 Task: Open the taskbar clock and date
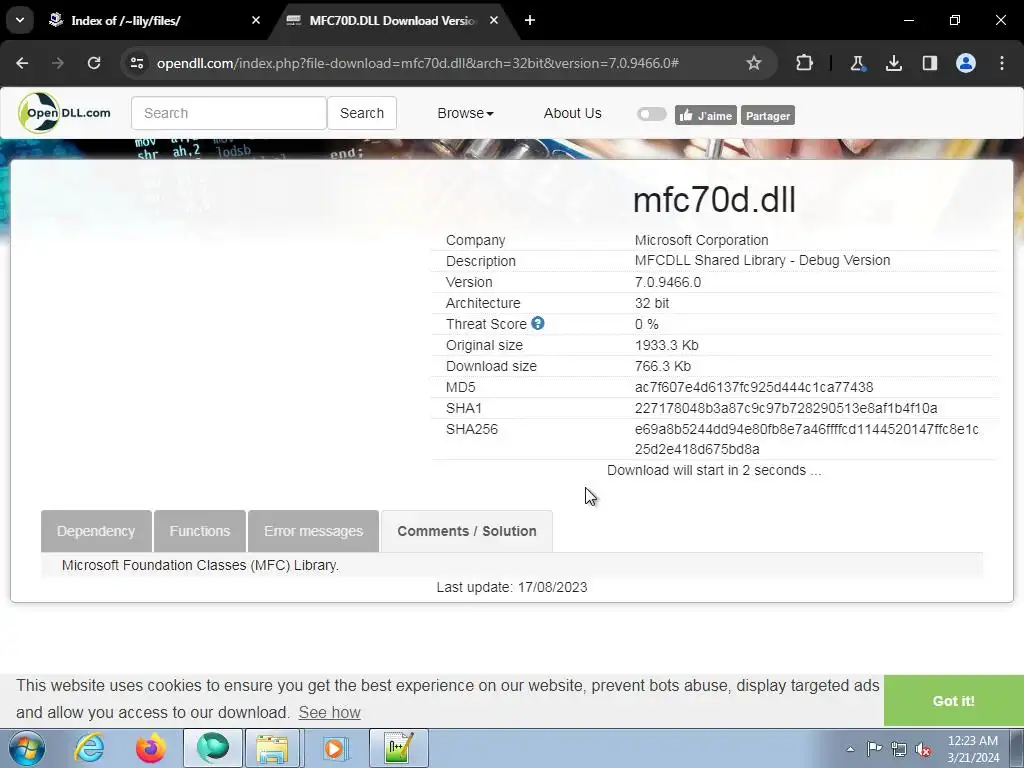(x=973, y=749)
